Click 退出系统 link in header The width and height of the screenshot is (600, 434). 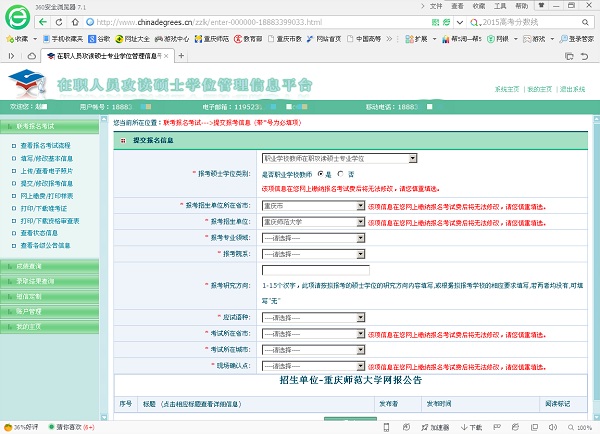(x=572, y=89)
